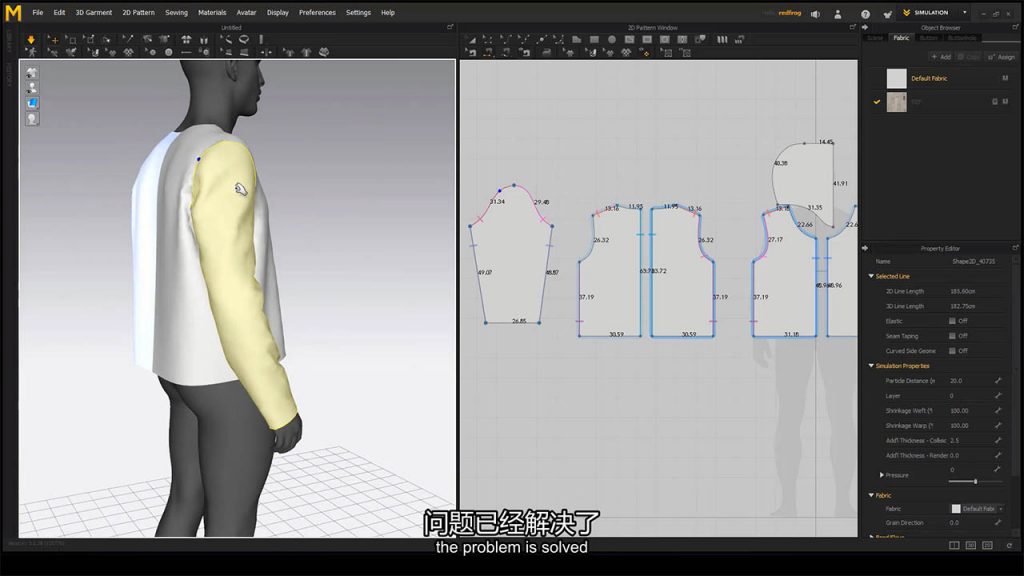Click the Add fabric button
1024x576 pixels.
tap(942, 57)
